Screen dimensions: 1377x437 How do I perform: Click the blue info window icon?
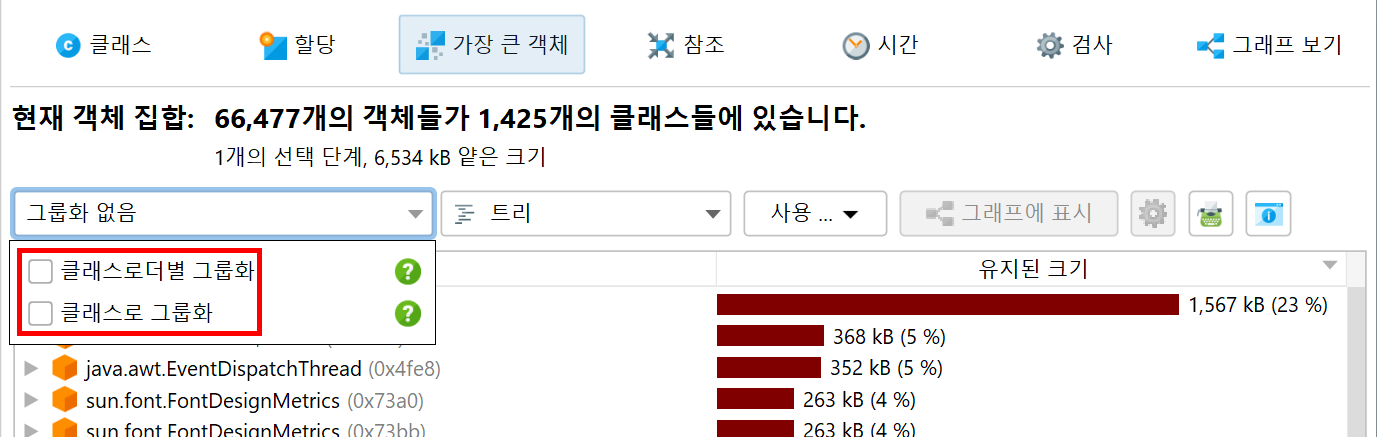click(1269, 213)
